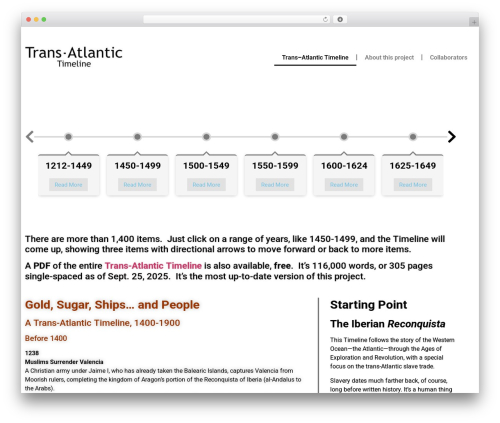Click Read More under 1625-1649

pyautogui.click(x=413, y=185)
